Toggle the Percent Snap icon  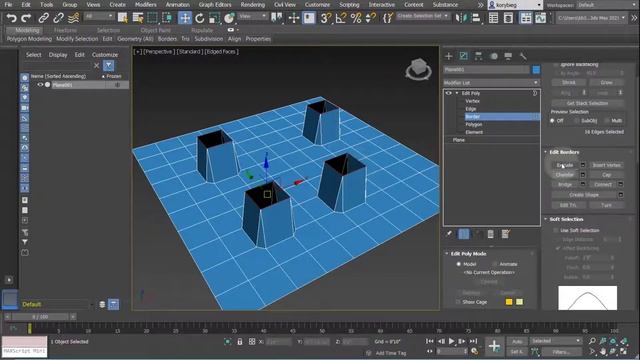click(x=356, y=18)
